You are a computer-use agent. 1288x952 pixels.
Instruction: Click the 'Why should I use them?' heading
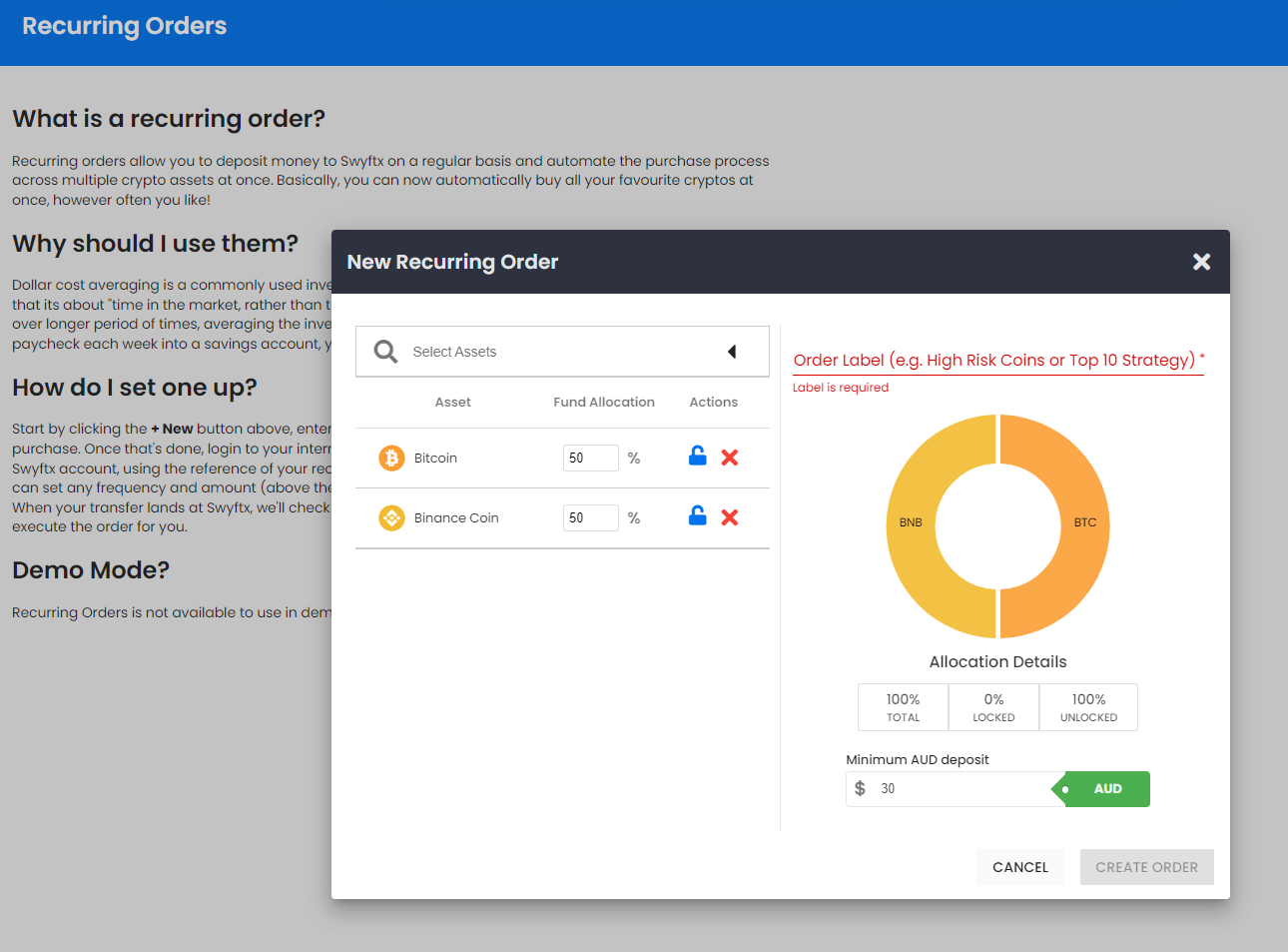pyautogui.click(x=155, y=244)
